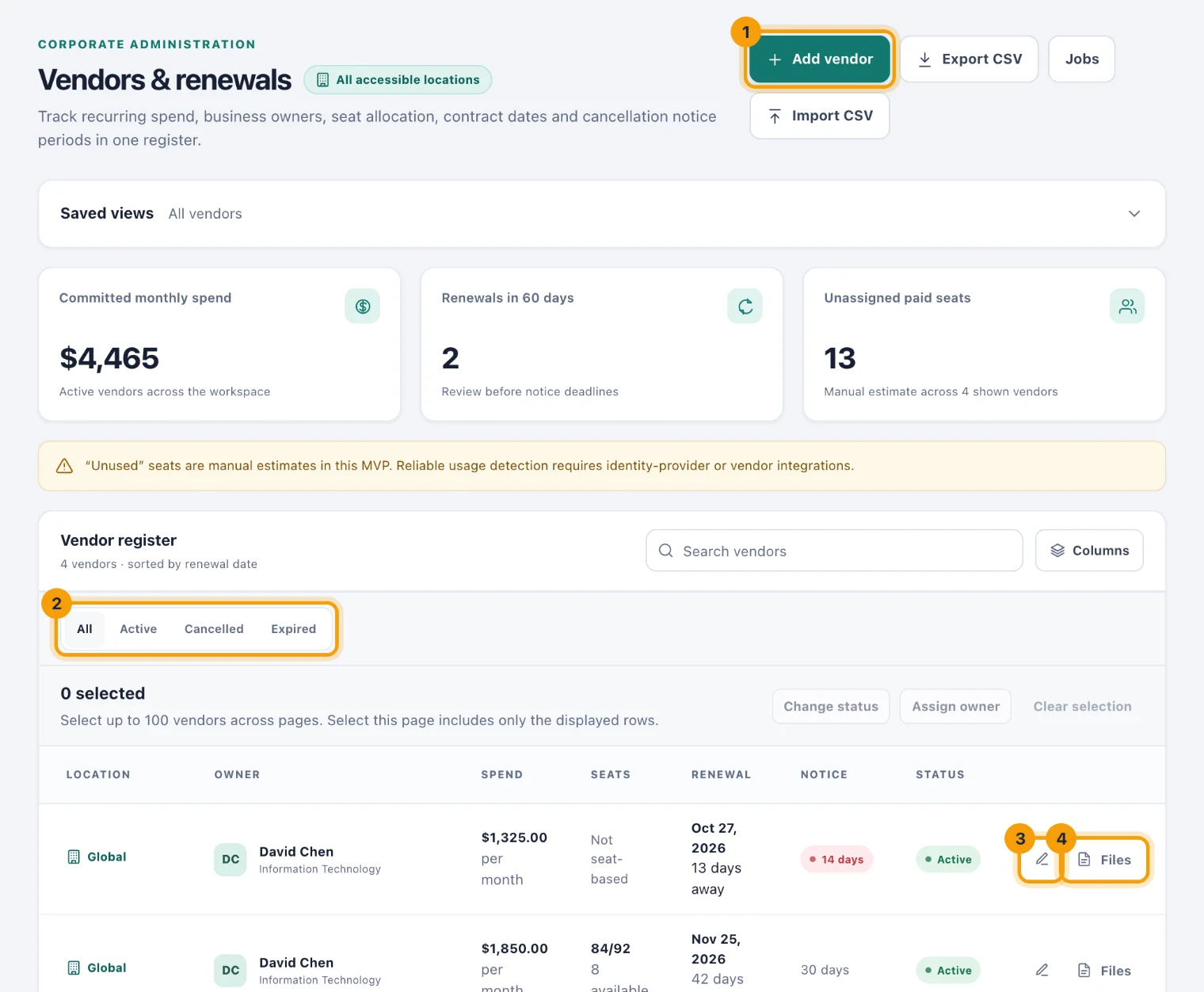1204x992 pixels.
Task: Click the warning triangle icon in the unused seats notice
Action: tap(65, 466)
